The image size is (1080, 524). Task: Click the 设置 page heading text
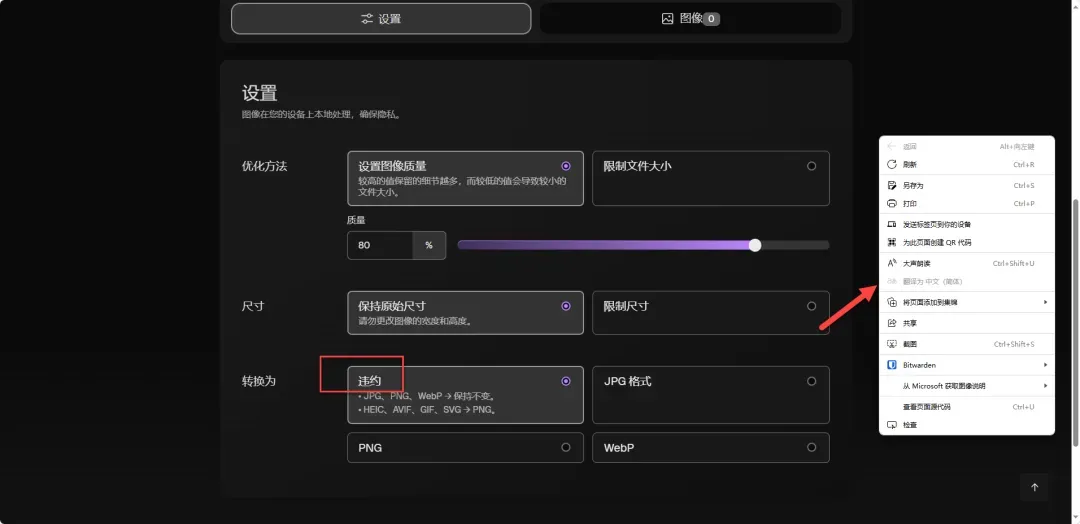pyautogui.click(x=260, y=93)
